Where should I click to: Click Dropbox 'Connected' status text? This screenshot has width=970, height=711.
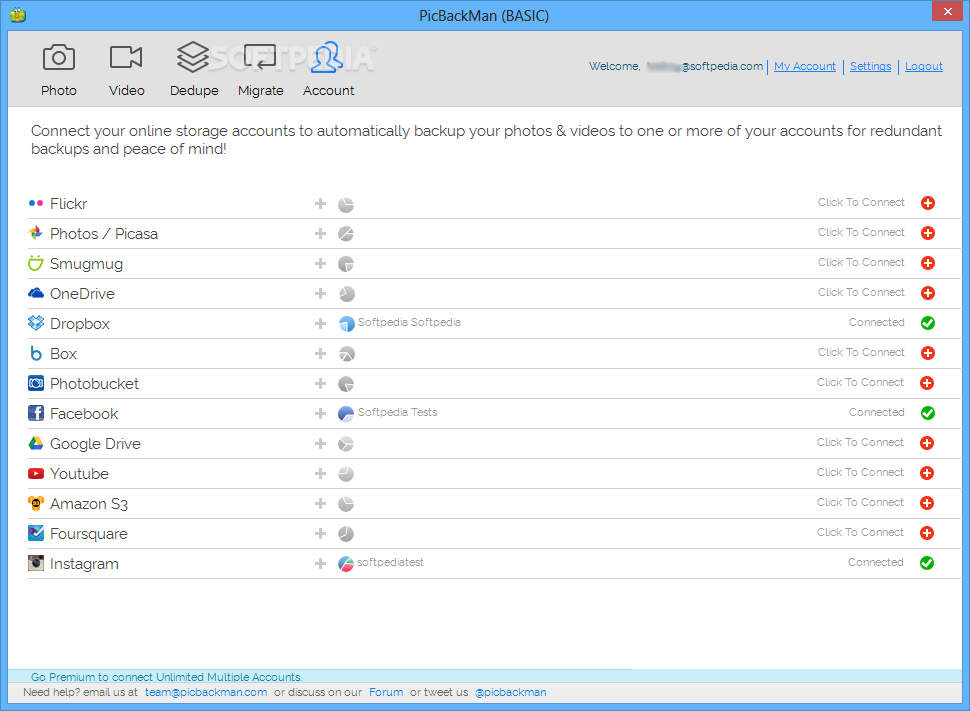[x=877, y=322]
